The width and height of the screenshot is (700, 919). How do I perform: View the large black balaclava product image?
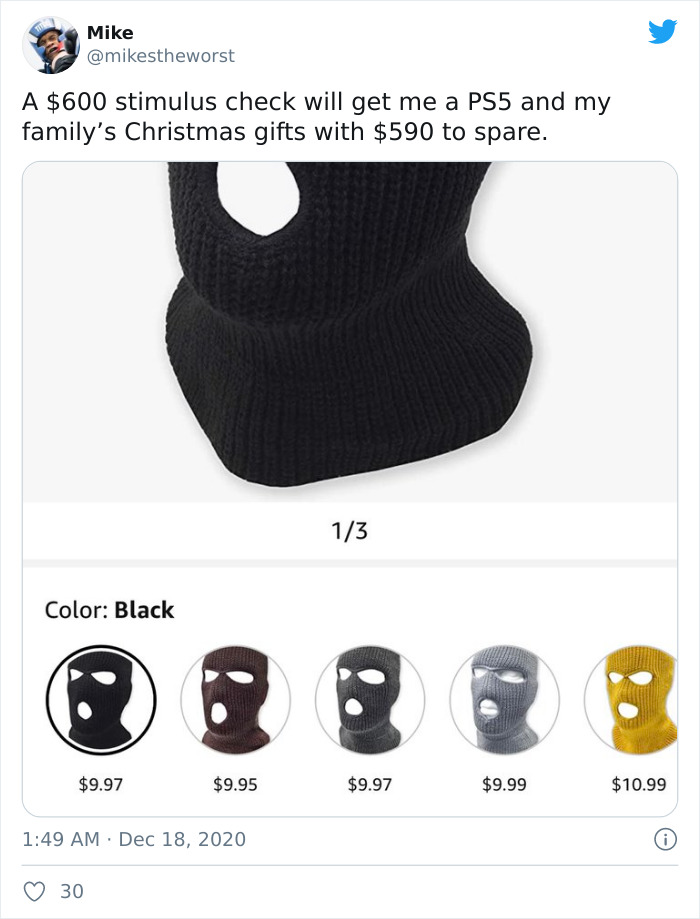click(x=350, y=332)
